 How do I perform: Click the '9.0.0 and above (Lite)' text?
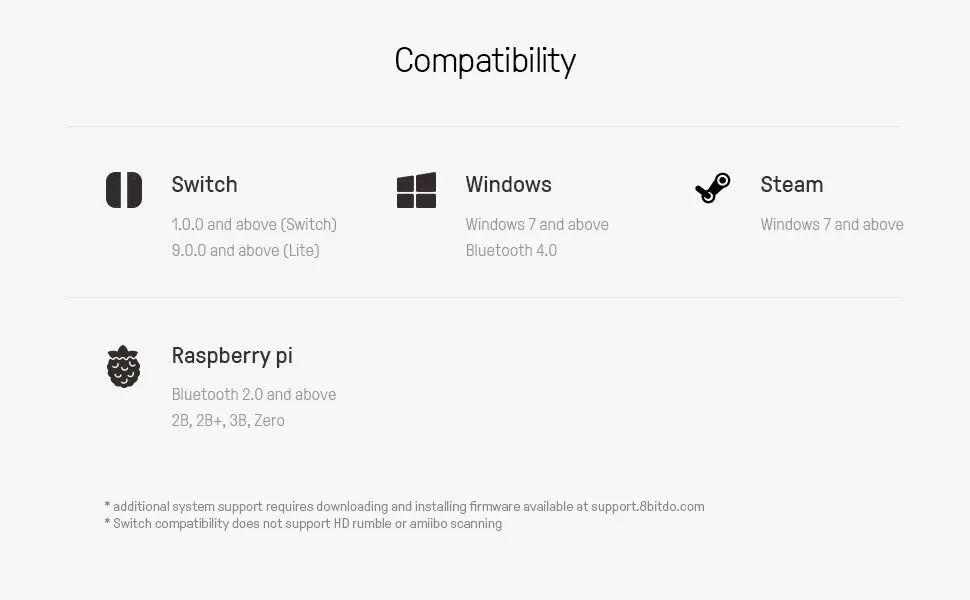point(245,250)
